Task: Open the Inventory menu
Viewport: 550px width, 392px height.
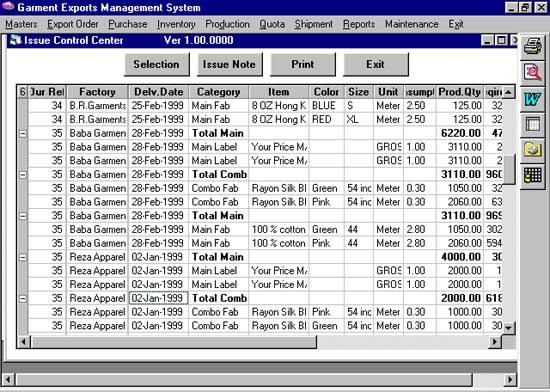Action: [176, 24]
